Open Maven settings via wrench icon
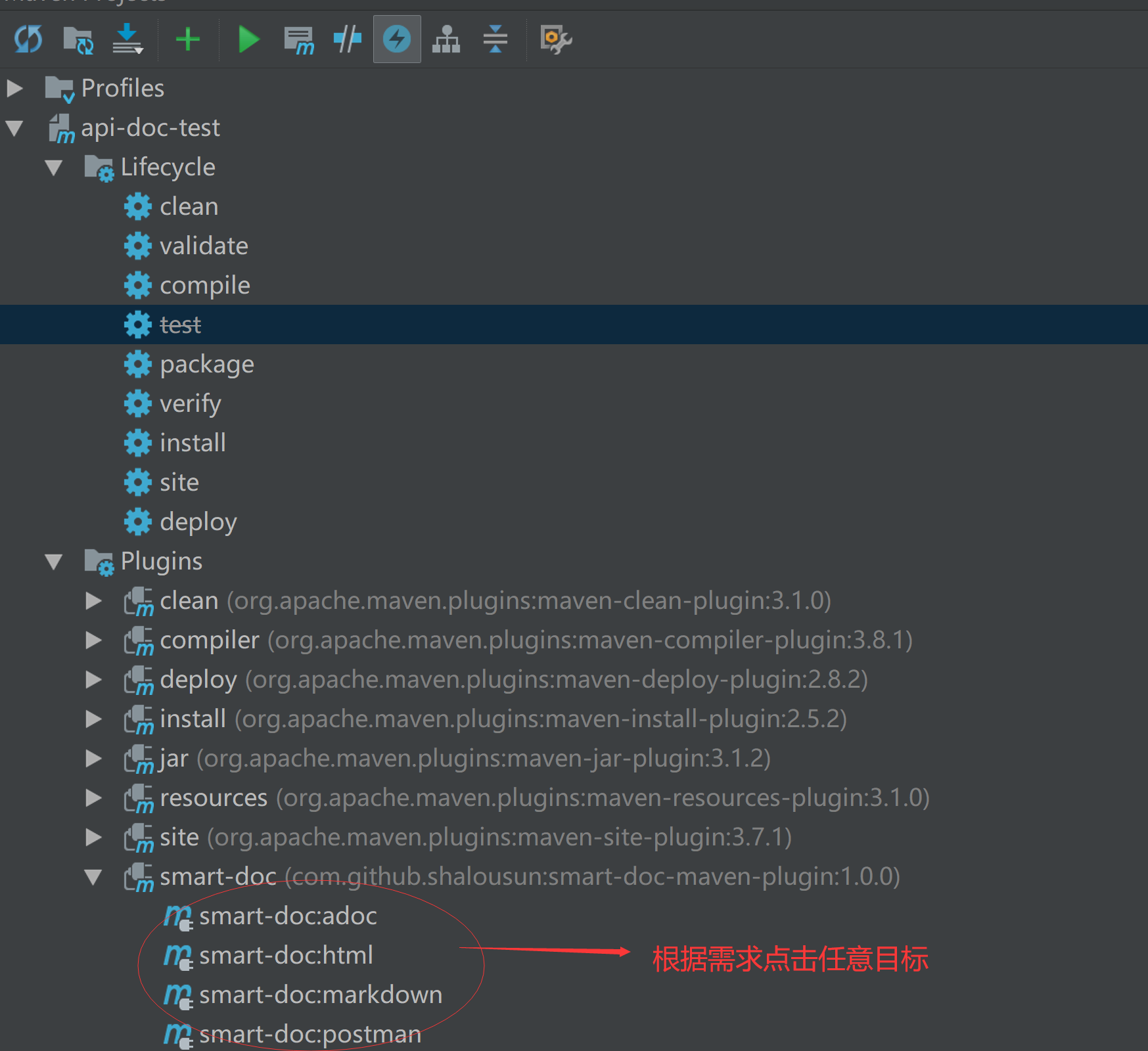This screenshot has width=1148, height=1051. tap(554, 39)
